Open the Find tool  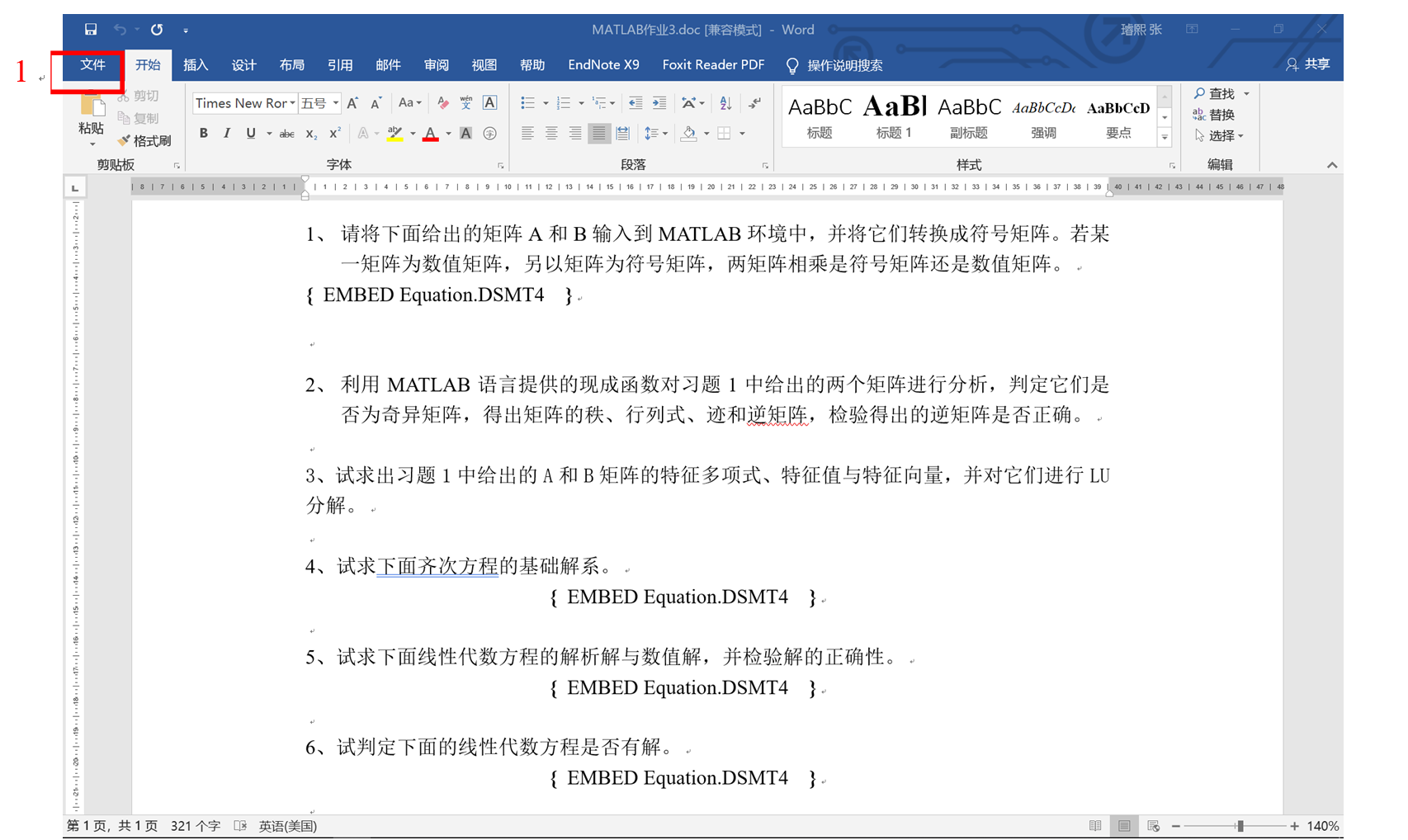pos(1221,93)
